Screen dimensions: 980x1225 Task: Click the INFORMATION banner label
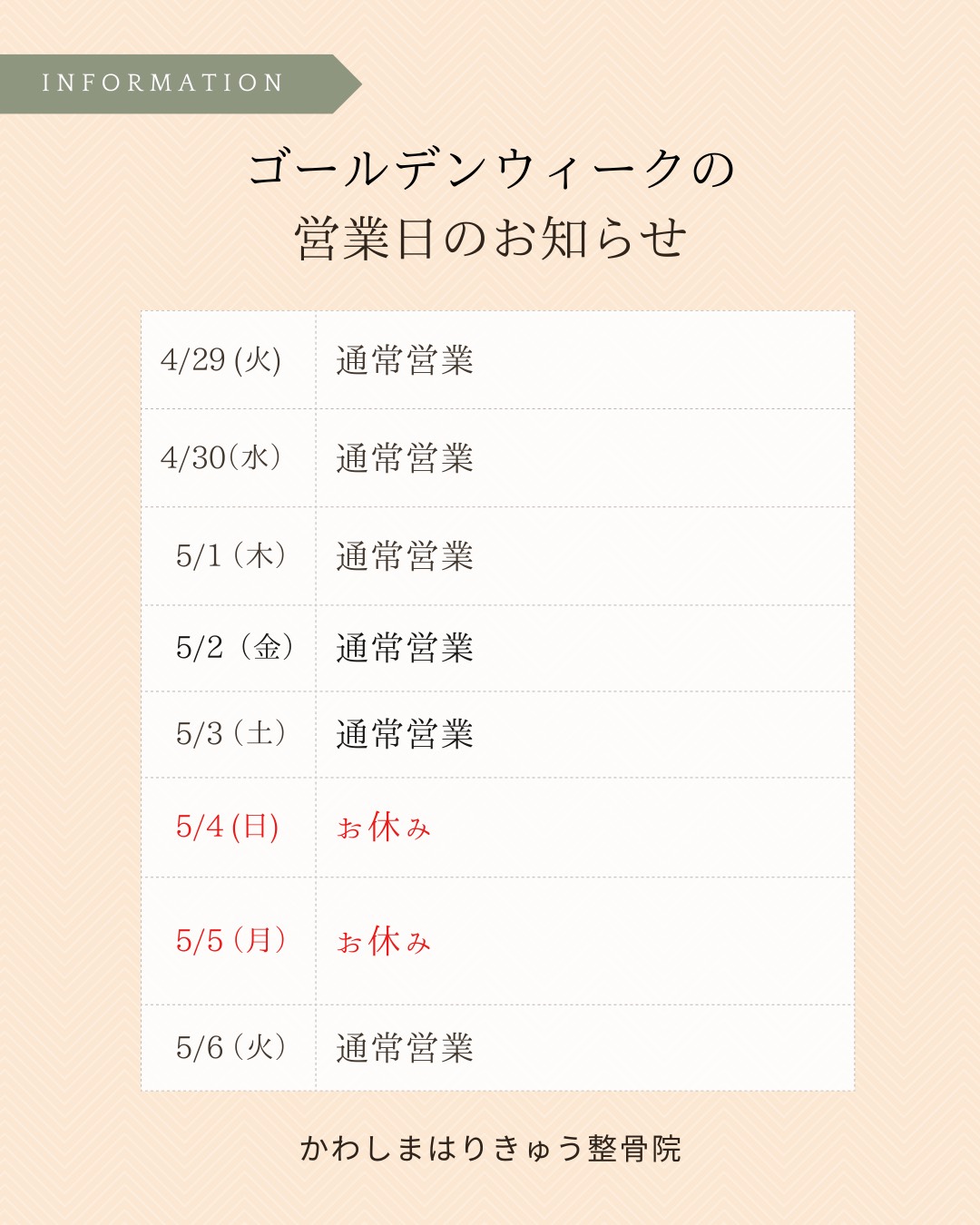click(163, 83)
